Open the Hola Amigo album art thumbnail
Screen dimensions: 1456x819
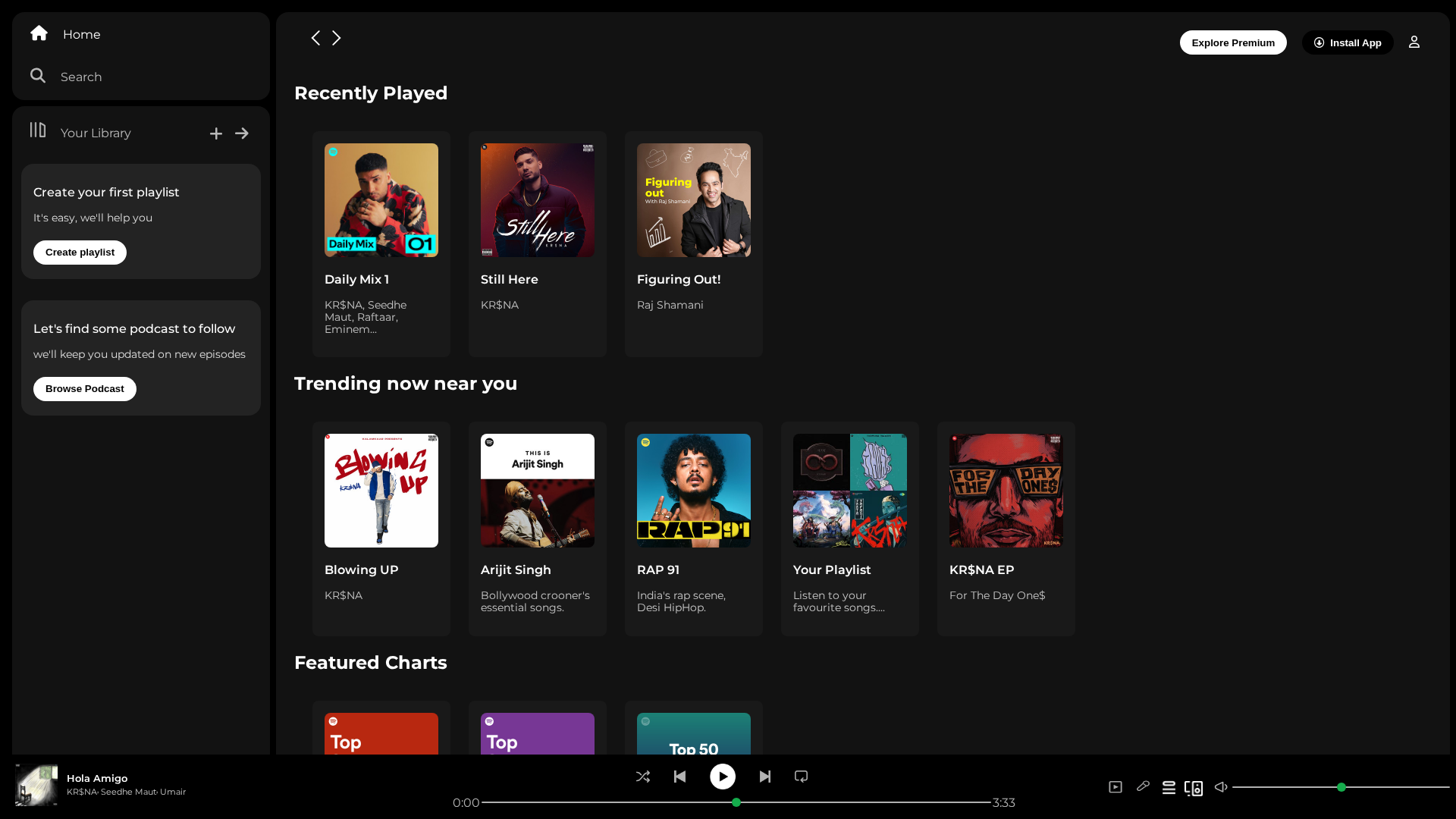coord(36,785)
